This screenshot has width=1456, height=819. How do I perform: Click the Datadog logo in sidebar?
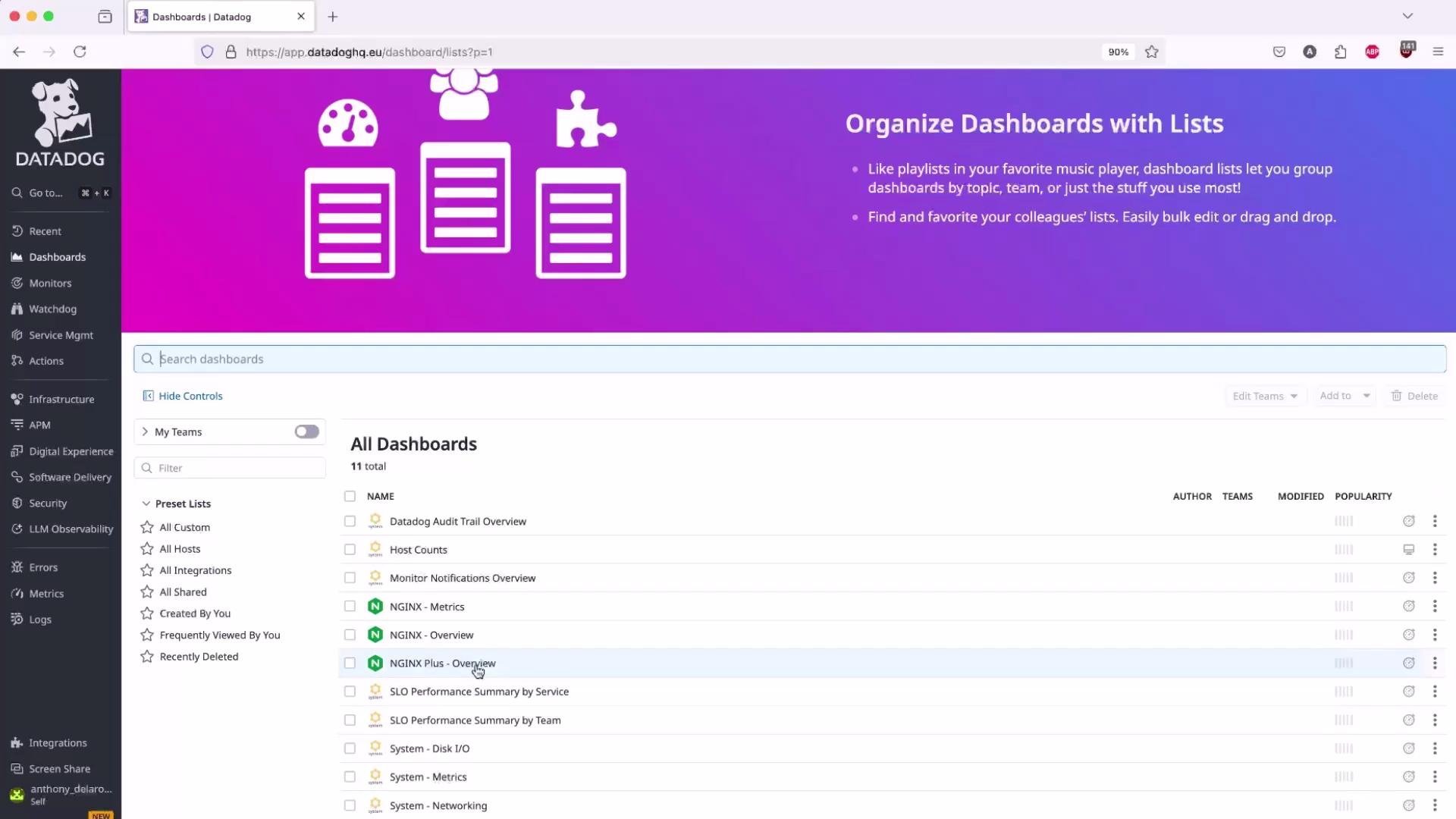pyautogui.click(x=60, y=123)
